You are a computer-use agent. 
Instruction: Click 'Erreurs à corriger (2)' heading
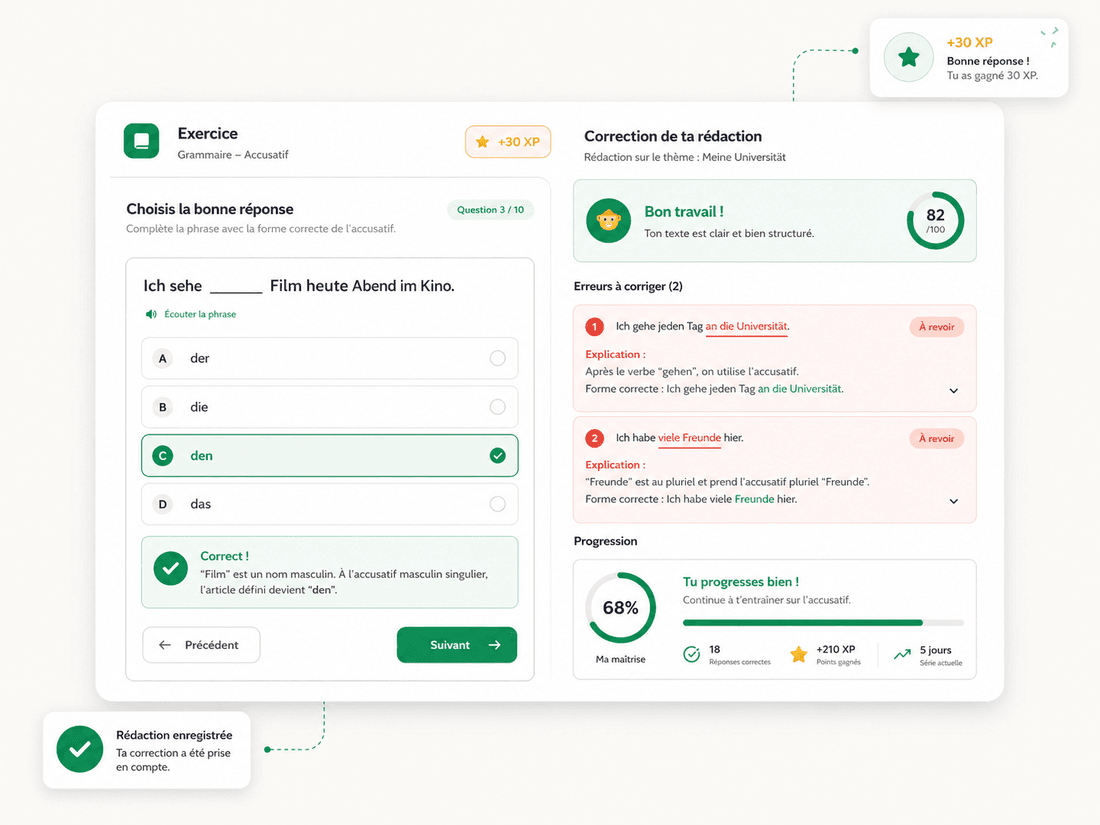(628, 286)
